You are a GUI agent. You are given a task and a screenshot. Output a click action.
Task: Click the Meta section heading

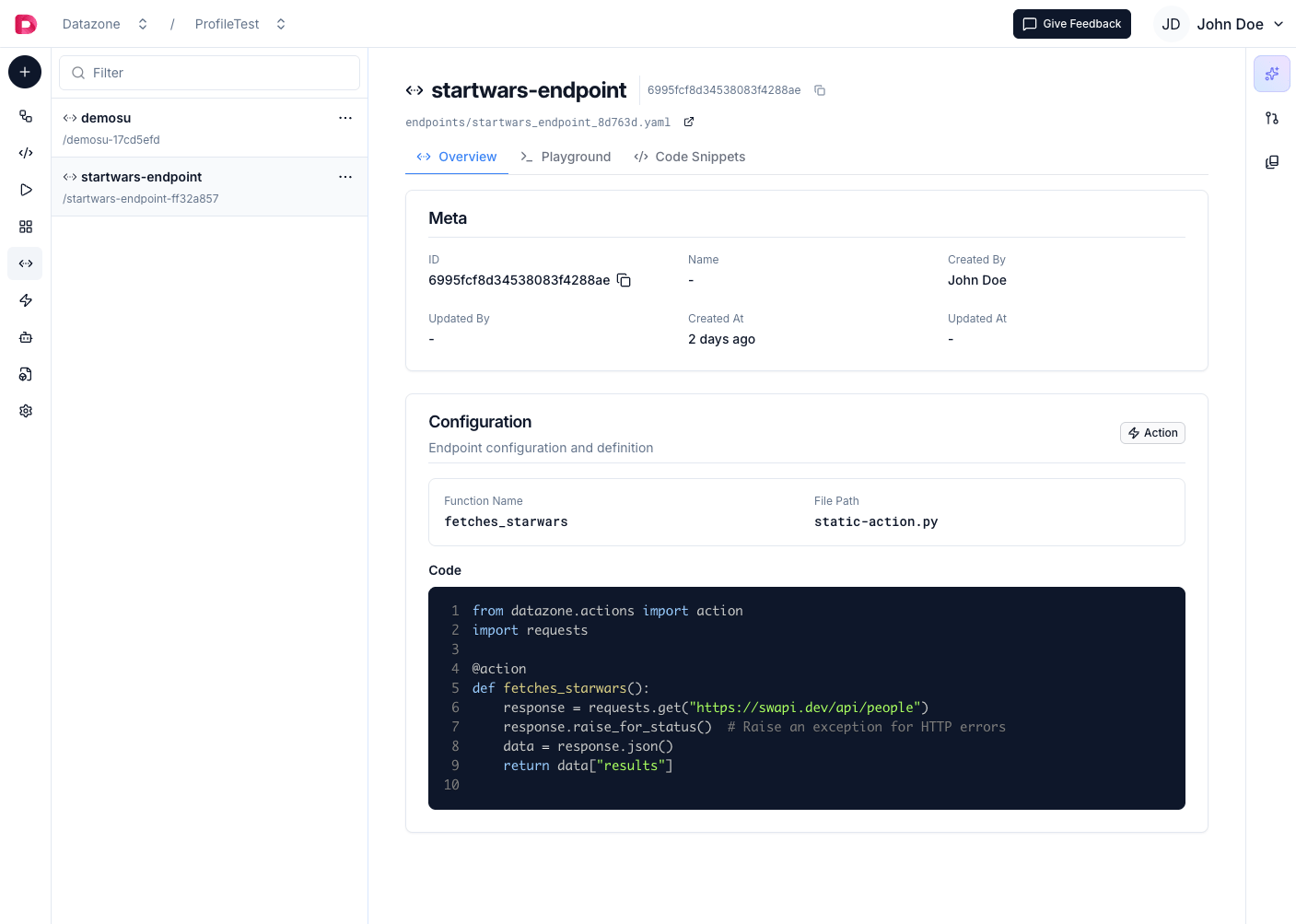(x=448, y=218)
